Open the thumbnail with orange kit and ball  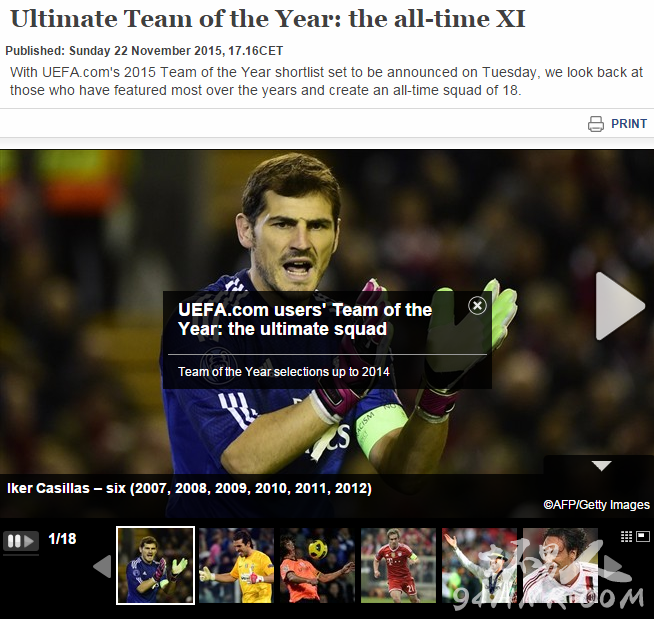[x=317, y=565]
